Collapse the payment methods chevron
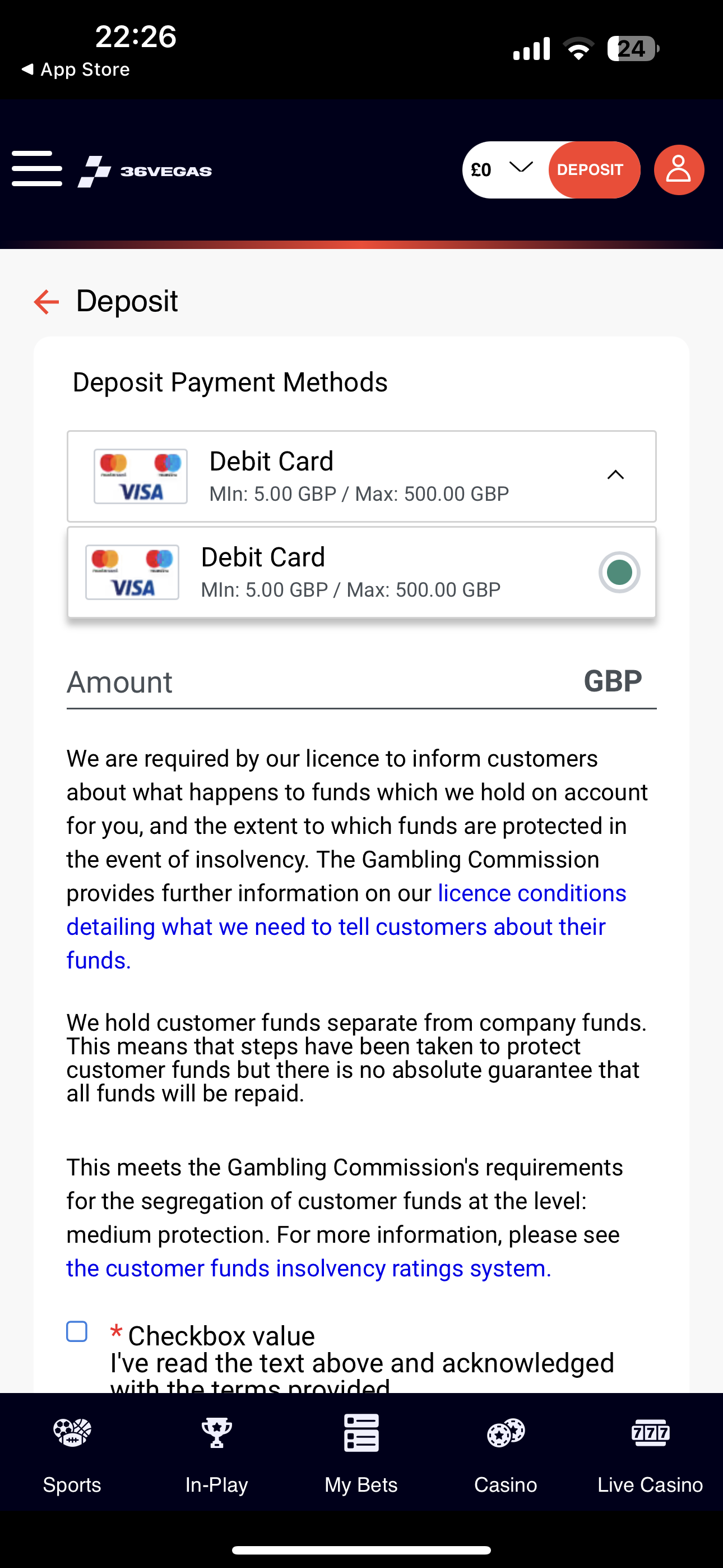Screen dimensions: 723x1568 pyautogui.click(x=615, y=476)
